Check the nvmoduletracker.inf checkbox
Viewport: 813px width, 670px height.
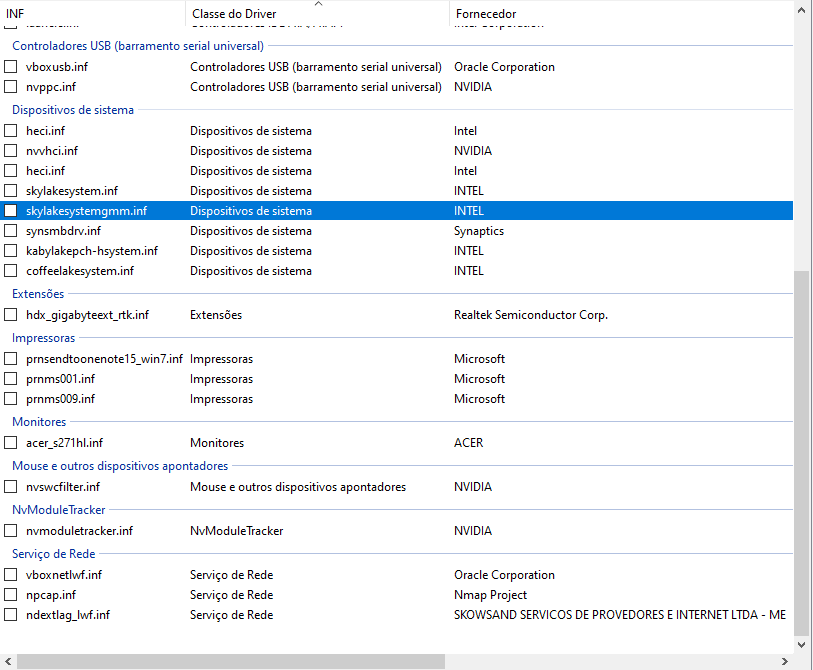(x=10, y=531)
